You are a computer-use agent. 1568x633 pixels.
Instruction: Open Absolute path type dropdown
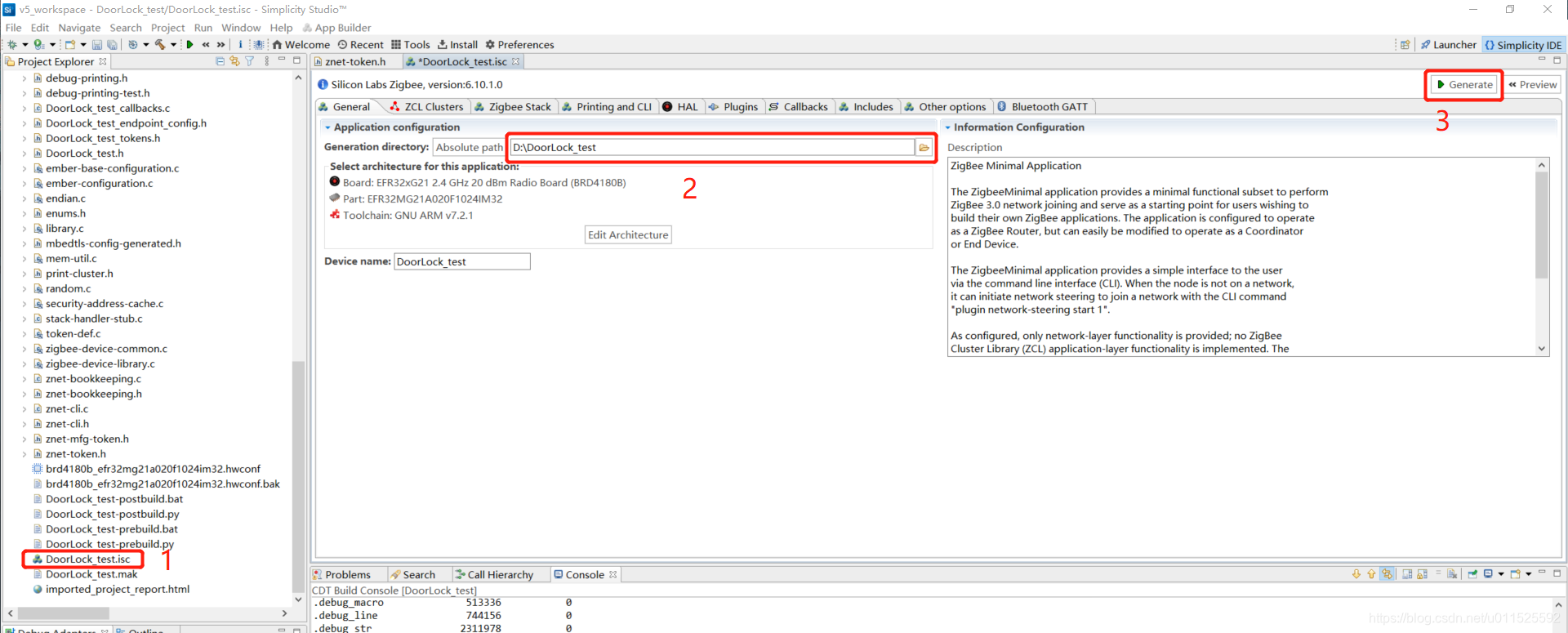pyautogui.click(x=469, y=147)
